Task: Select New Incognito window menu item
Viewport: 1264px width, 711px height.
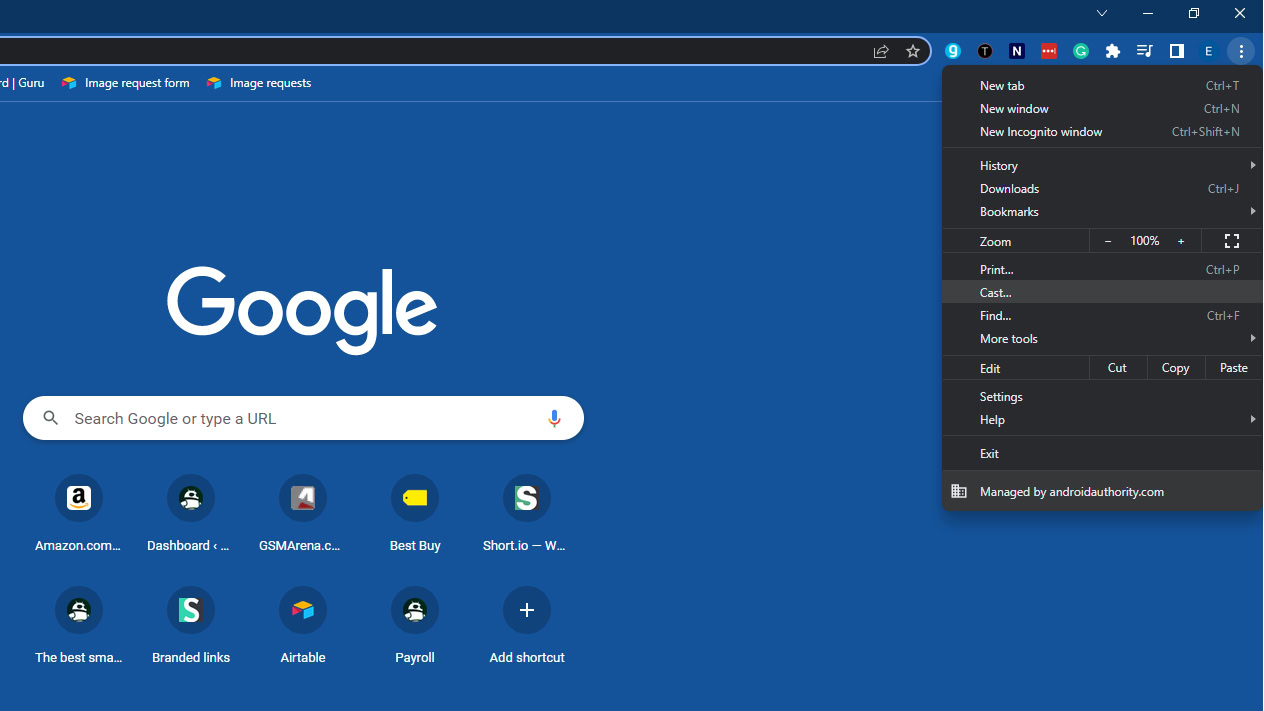Action: pos(1041,132)
